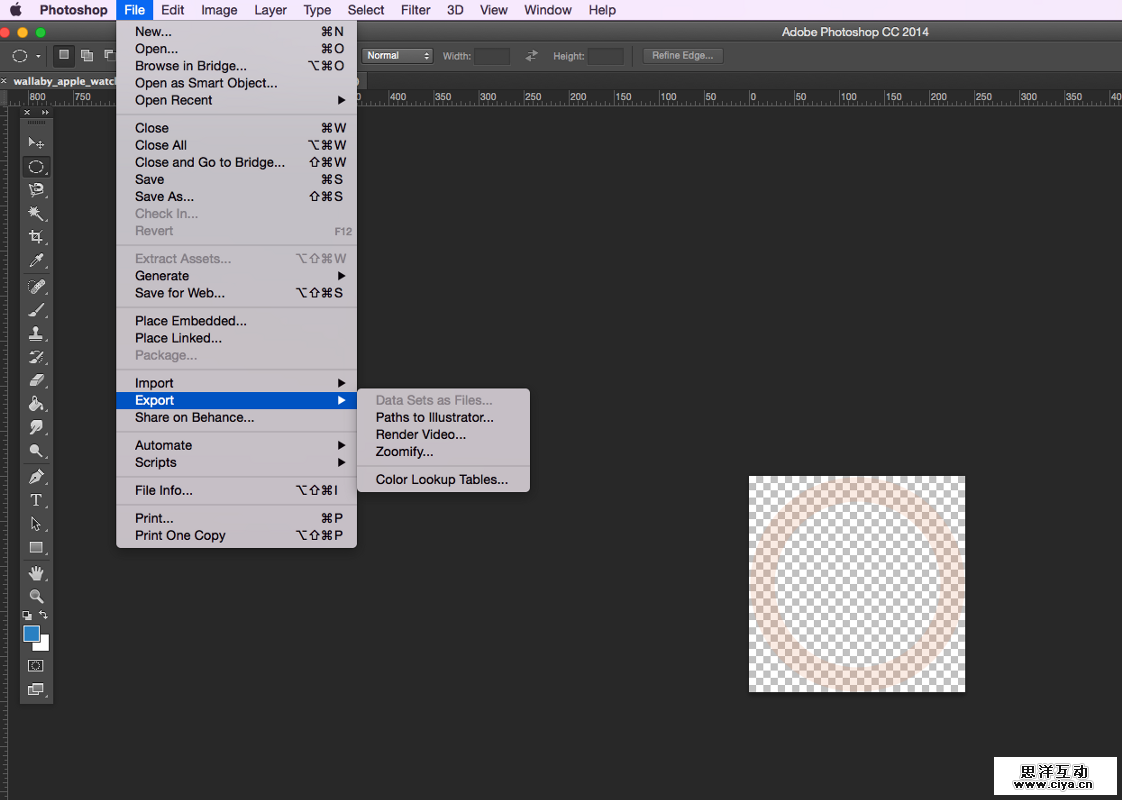Select the Hand tool

(36, 573)
